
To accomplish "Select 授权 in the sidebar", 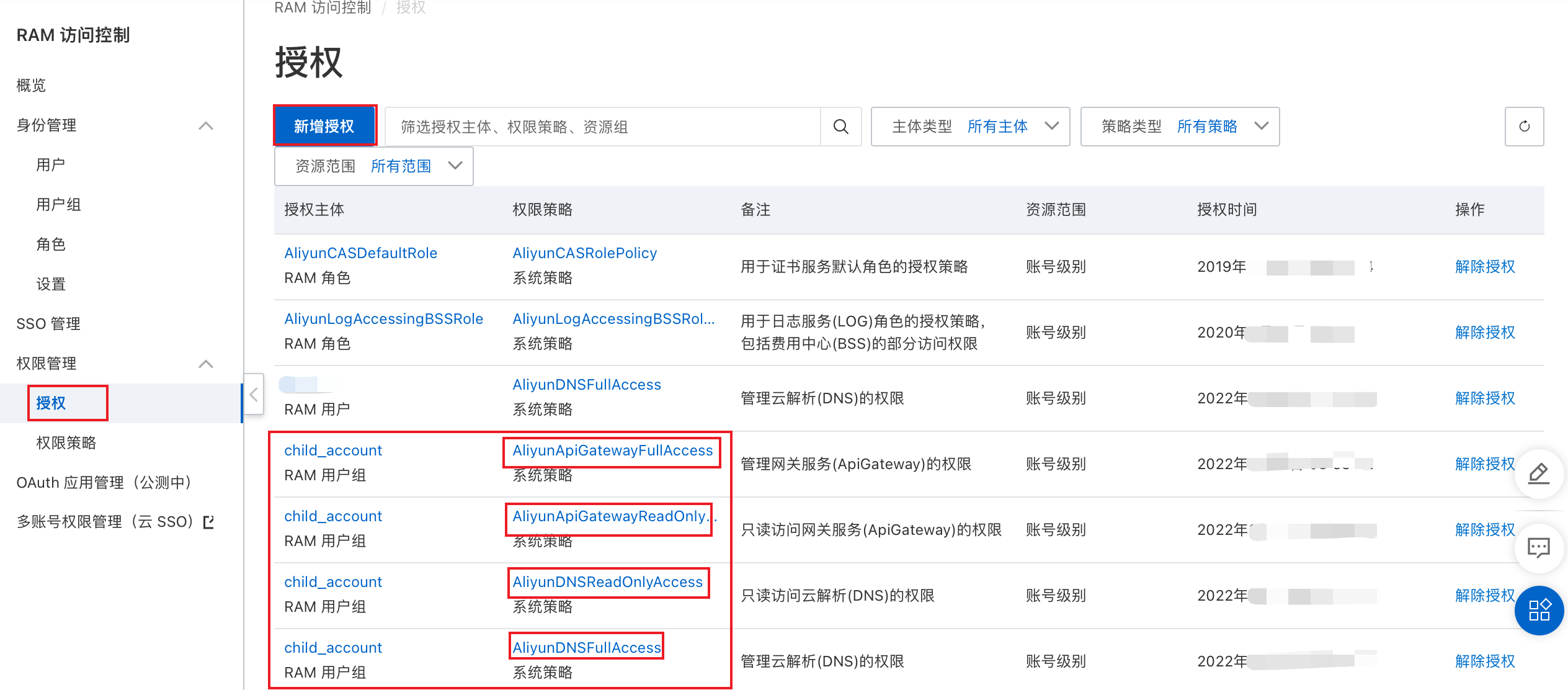I will point(51,403).
